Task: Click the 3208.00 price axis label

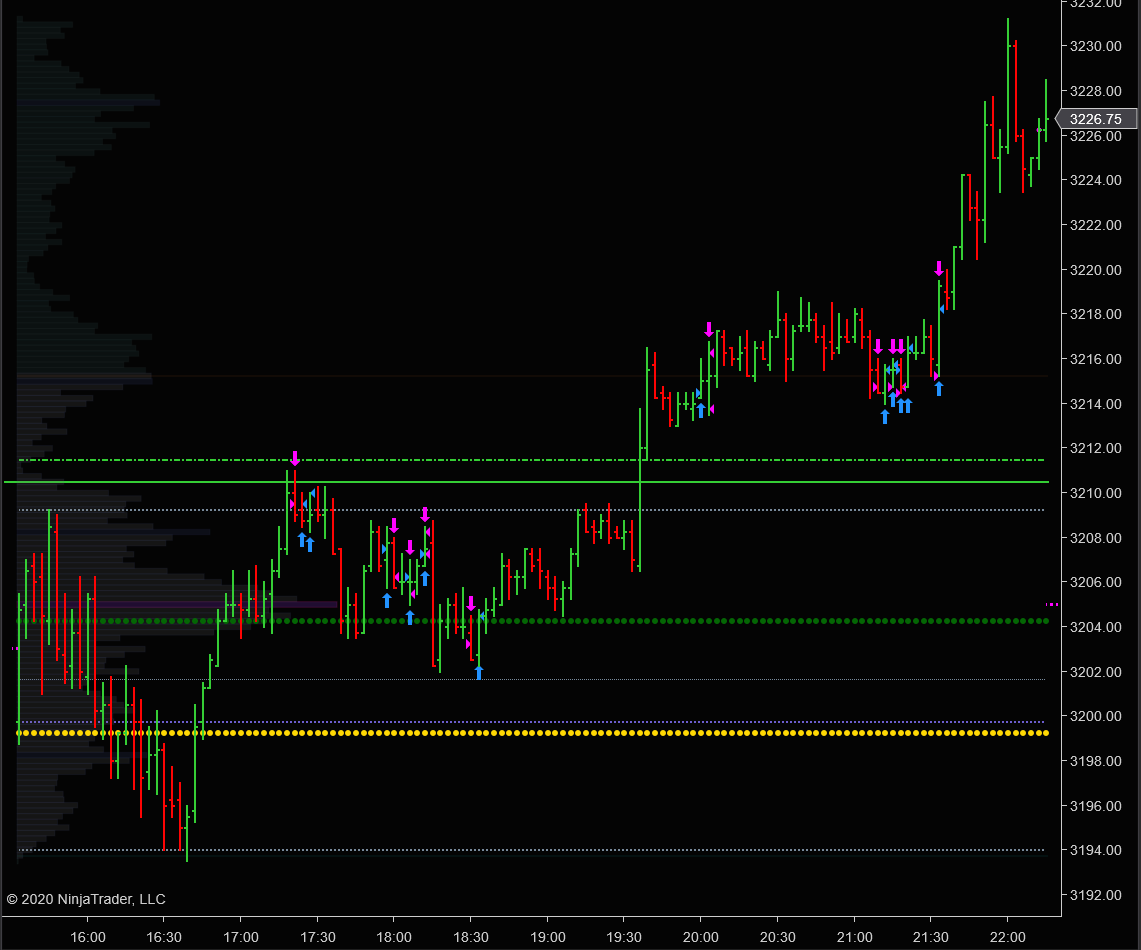Action: (x=1095, y=538)
